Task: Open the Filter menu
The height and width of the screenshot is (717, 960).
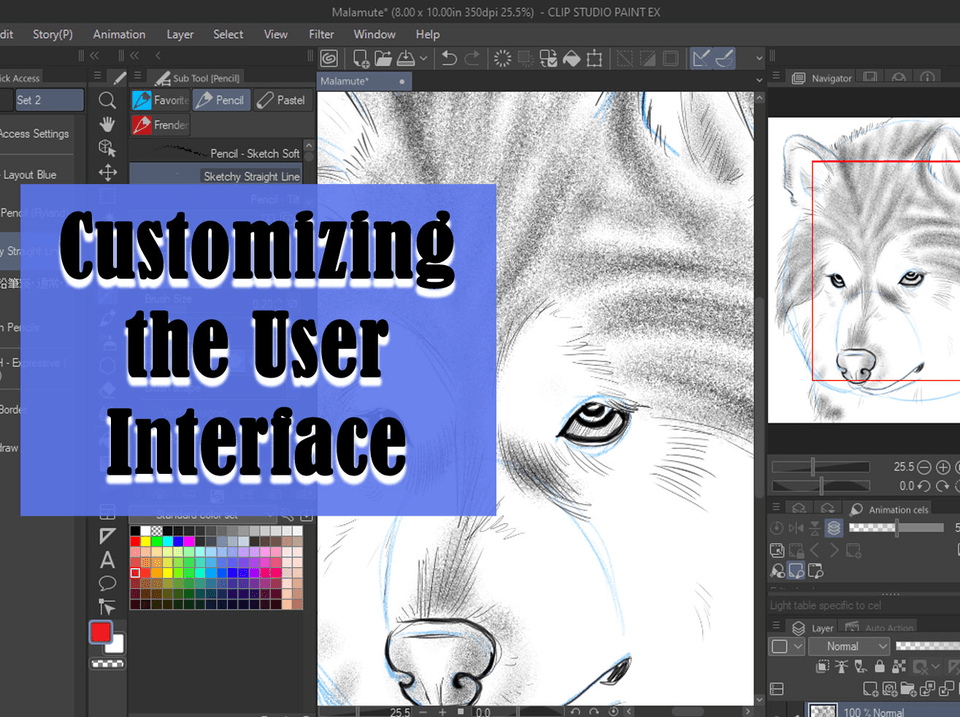Action: tap(321, 34)
